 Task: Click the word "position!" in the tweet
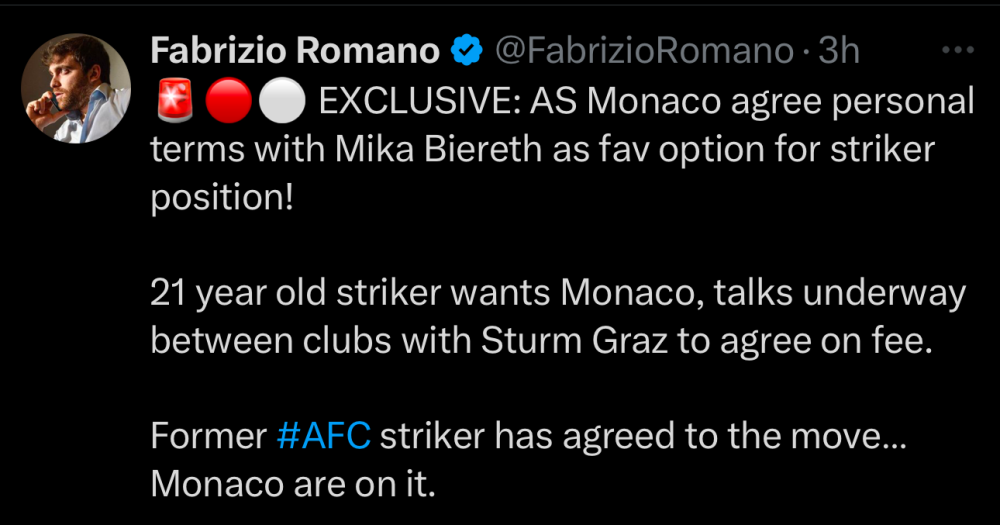click(x=222, y=197)
